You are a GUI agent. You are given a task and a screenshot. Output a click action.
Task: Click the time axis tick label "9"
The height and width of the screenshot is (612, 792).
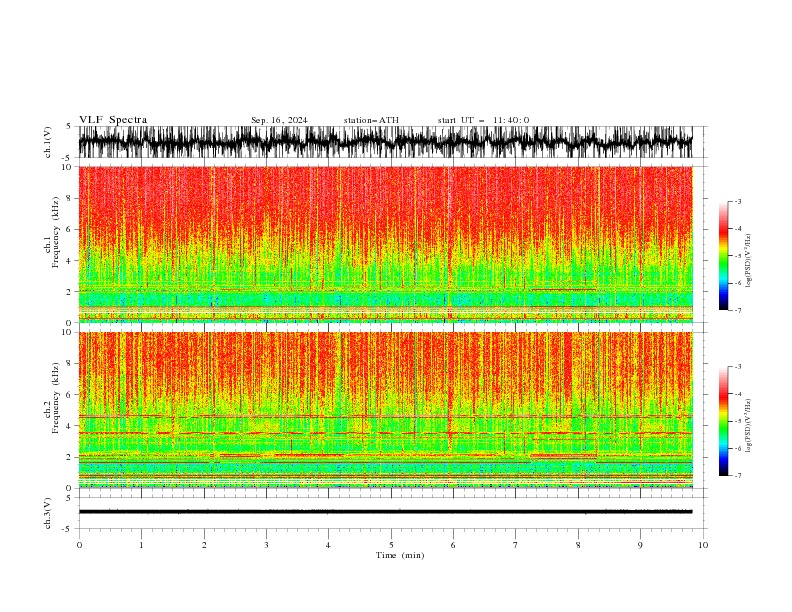pyautogui.click(x=640, y=545)
